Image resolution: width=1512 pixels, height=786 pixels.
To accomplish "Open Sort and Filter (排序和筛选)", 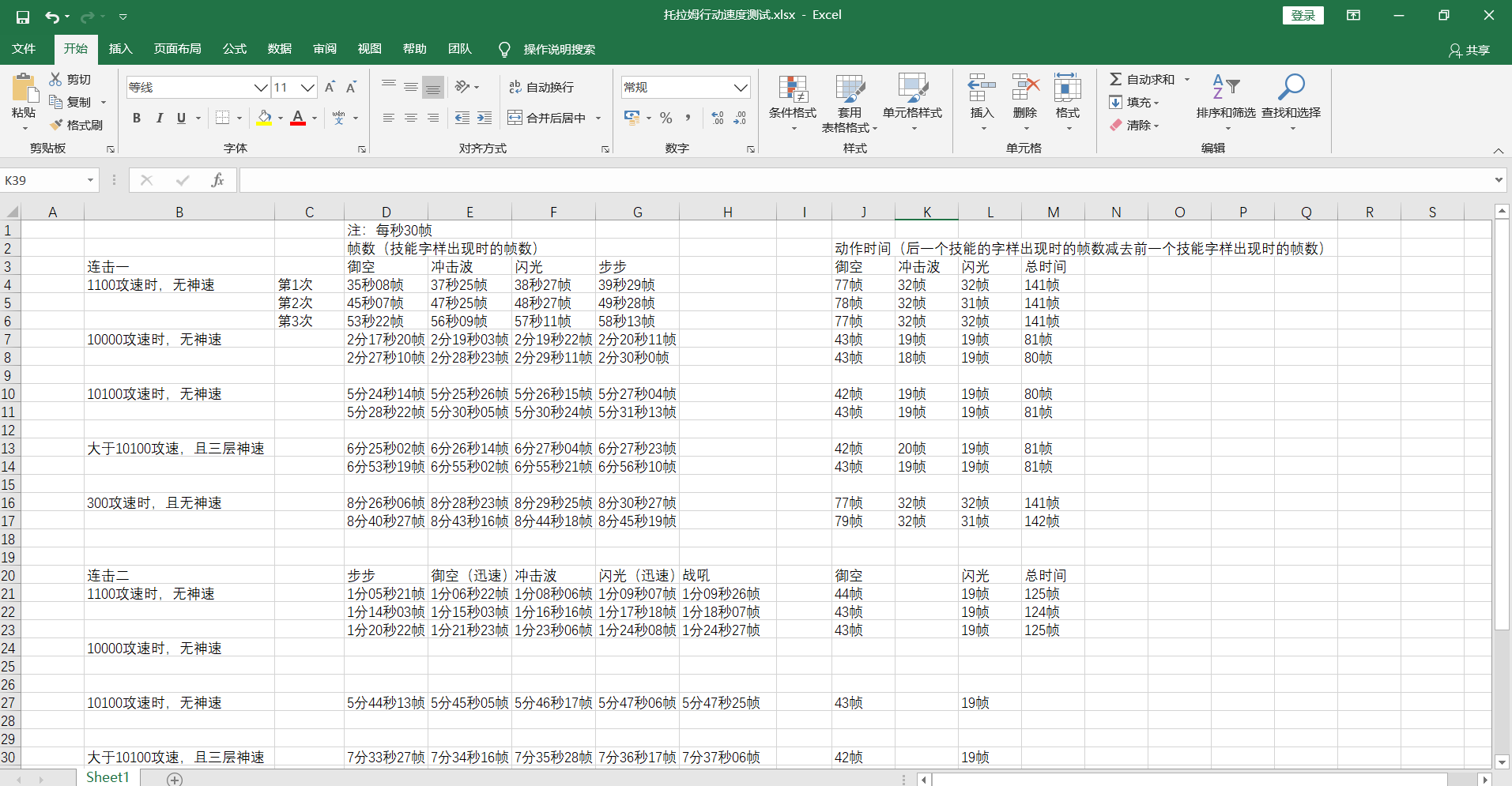I will [x=1226, y=103].
